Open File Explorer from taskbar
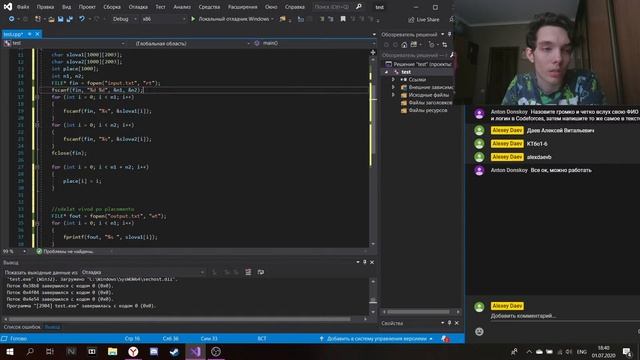Image resolution: width=640 pixels, height=360 pixels. tap(112, 351)
